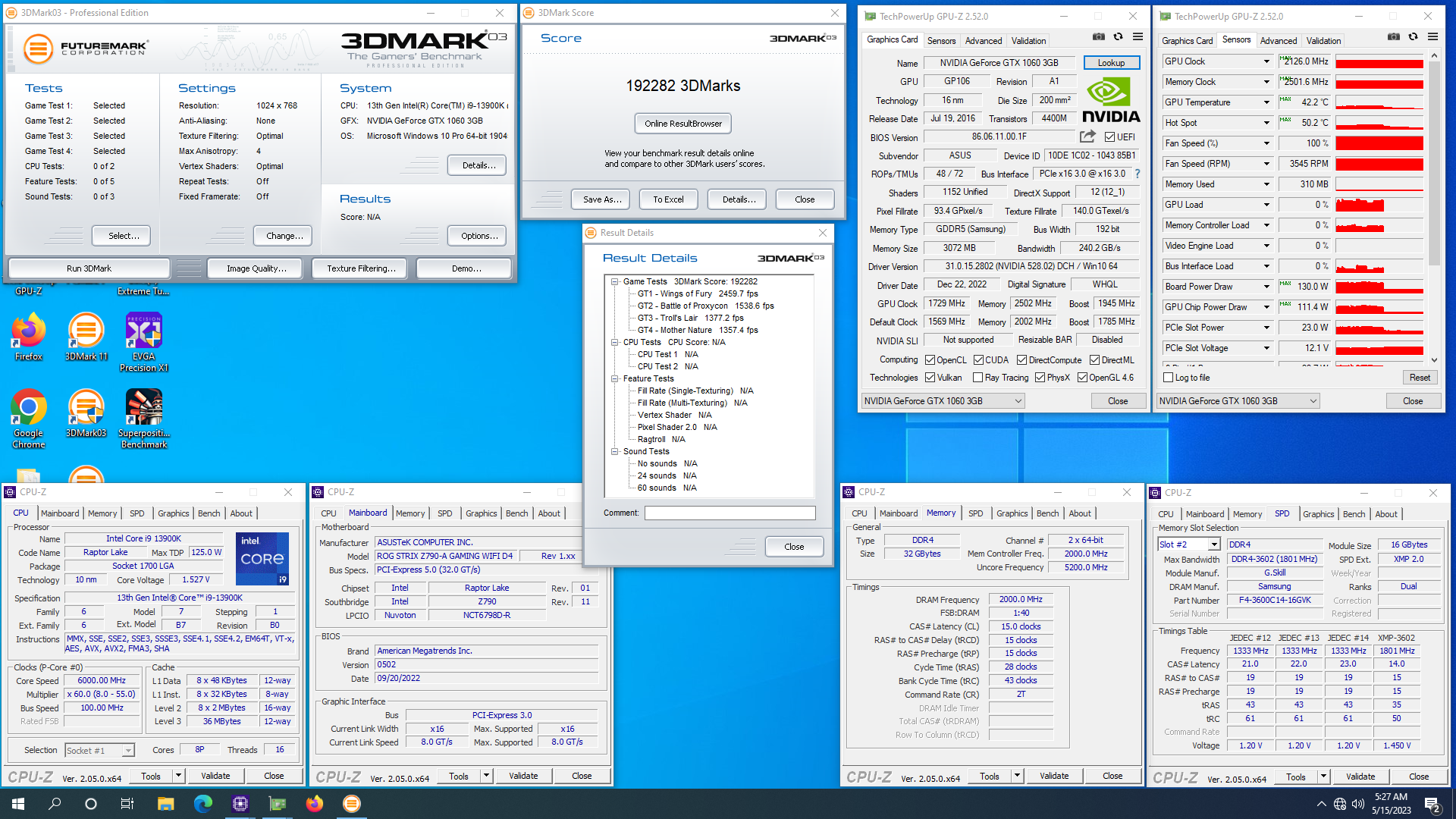This screenshot has height=819, width=1456.
Task: Open the Slot #2 memory slot dropdown
Action: (x=1213, y=544)
